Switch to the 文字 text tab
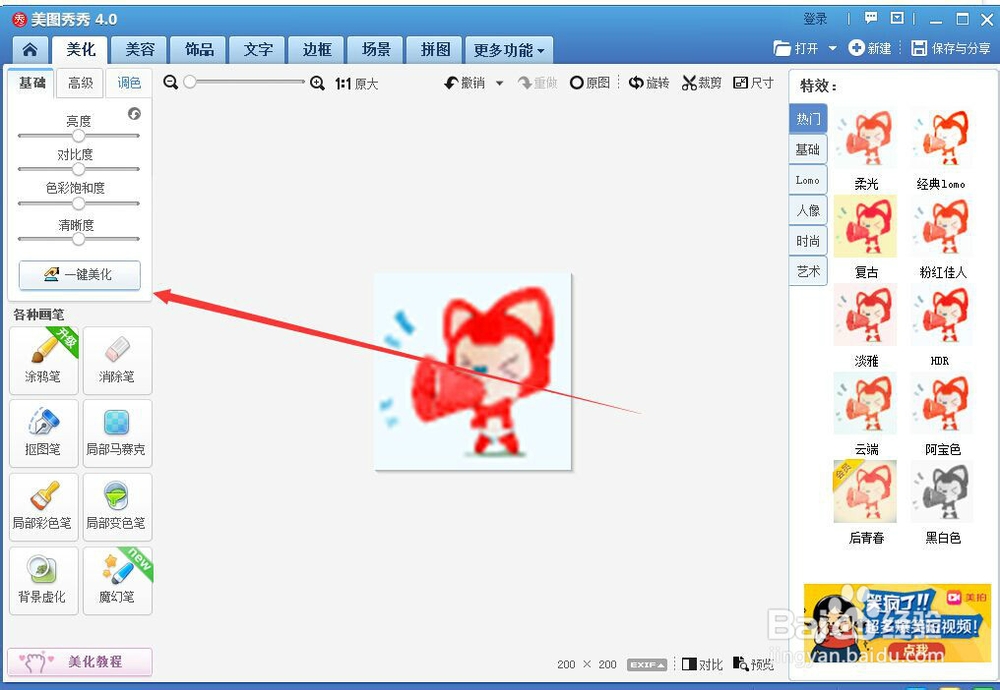The width and height of the screenshot is (1000, 690). (x=258, y=50)
